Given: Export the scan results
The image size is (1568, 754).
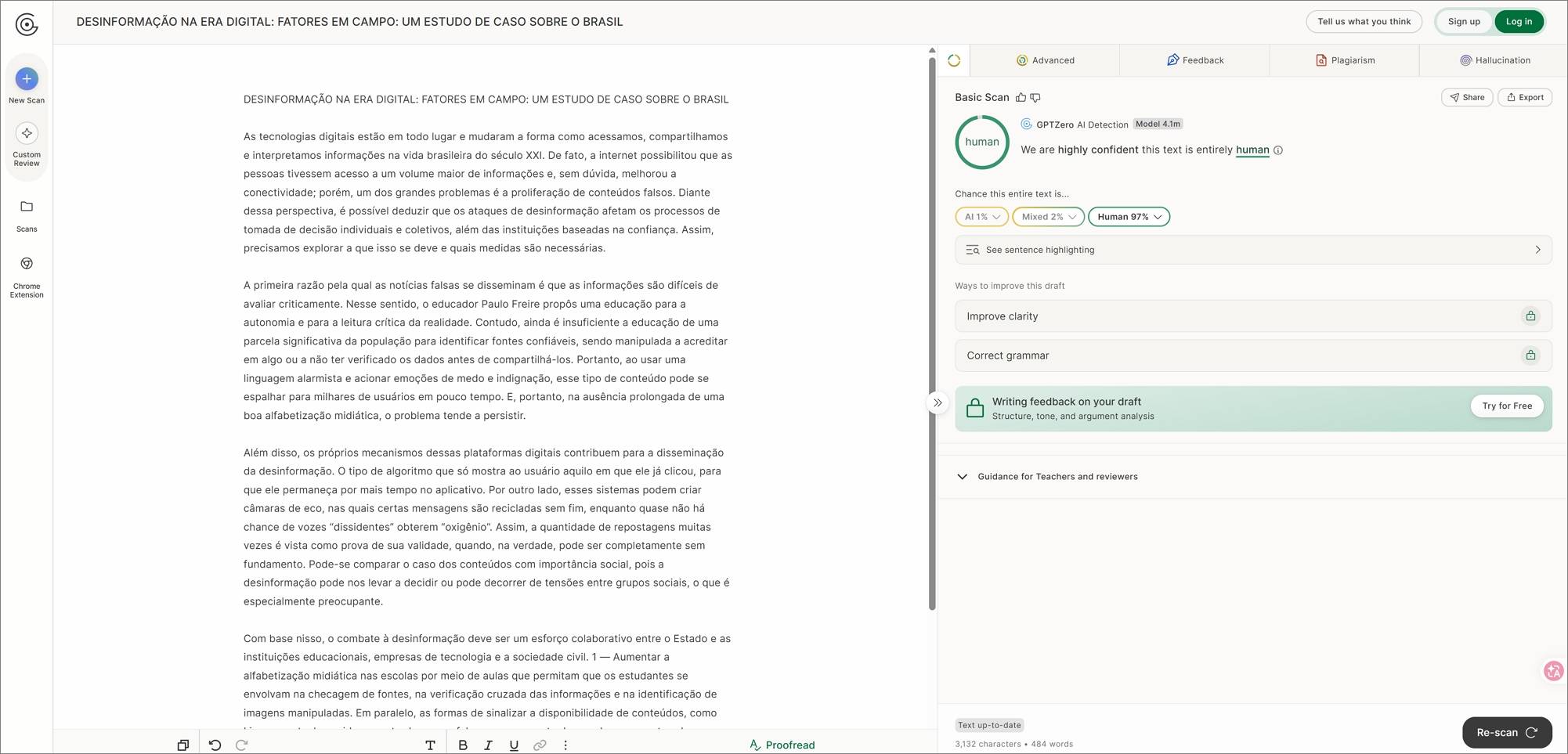Looking at the screenshot, I should (1525, 98).
